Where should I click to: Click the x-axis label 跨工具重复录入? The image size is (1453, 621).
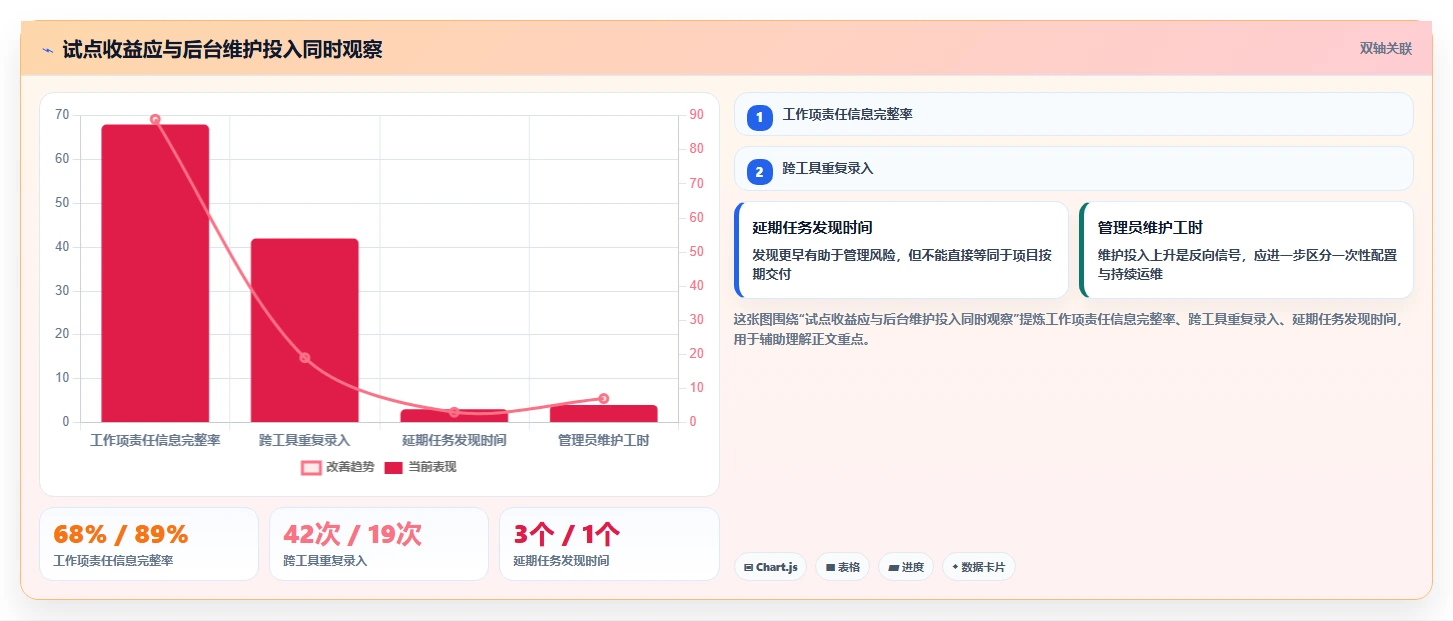(x=305, y=440)
